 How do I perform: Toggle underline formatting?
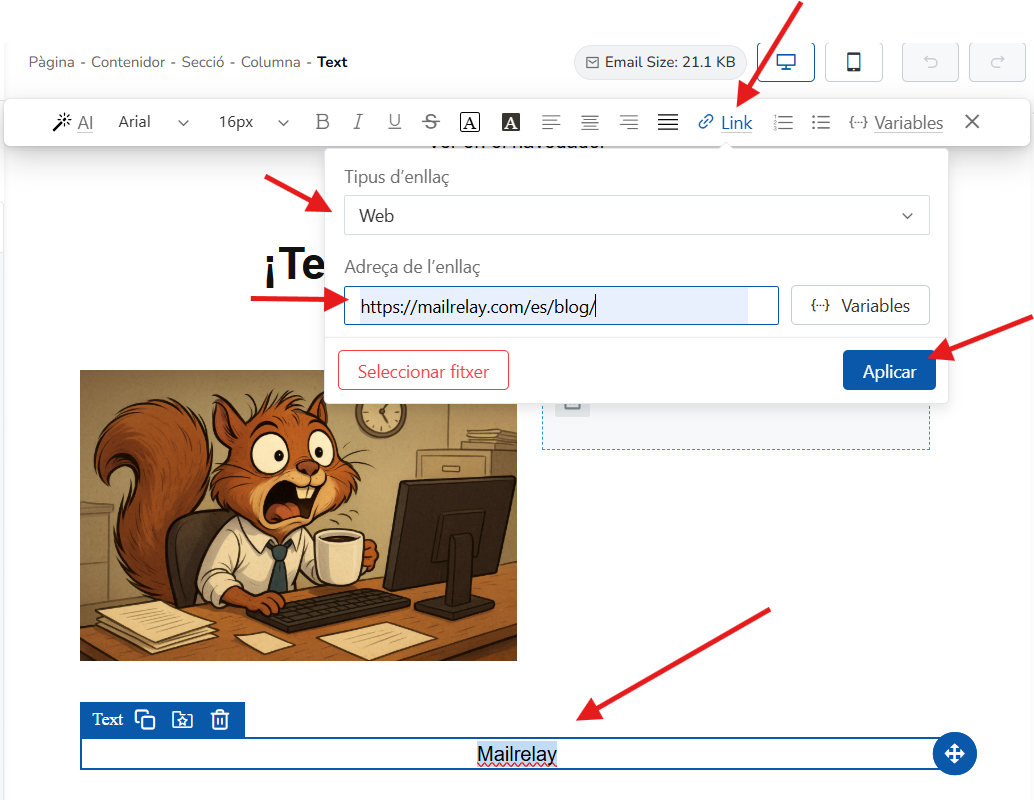(394, 122)
